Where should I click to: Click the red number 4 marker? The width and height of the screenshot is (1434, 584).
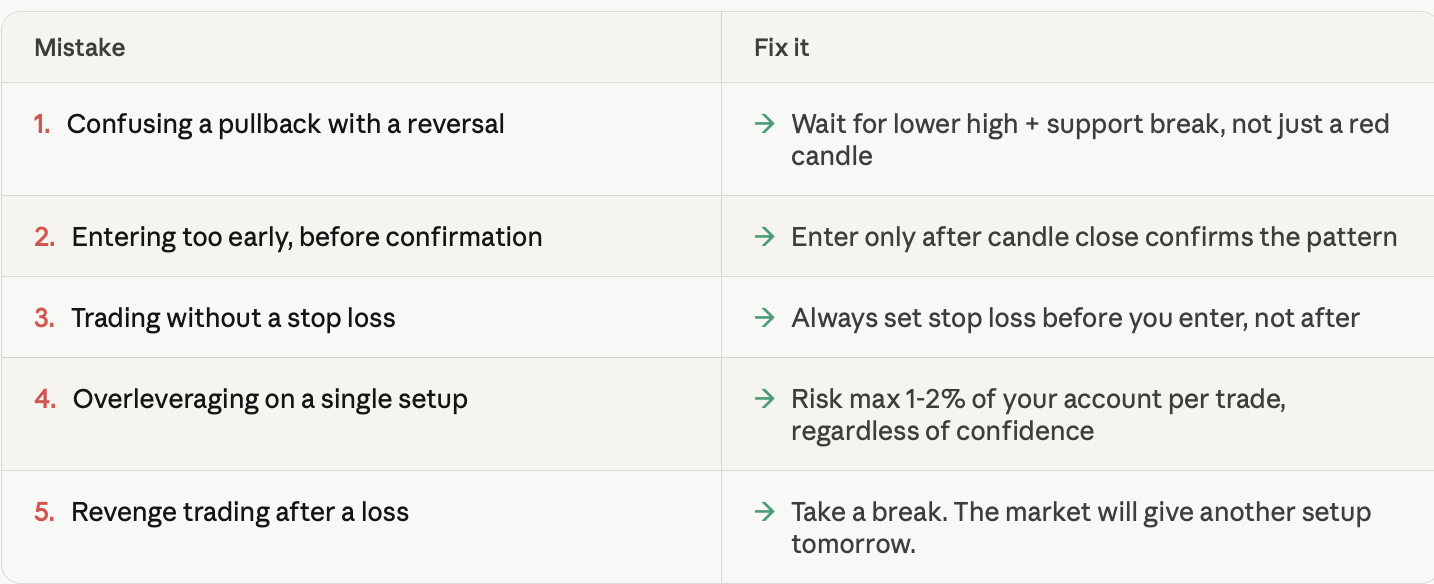point(44,399)
